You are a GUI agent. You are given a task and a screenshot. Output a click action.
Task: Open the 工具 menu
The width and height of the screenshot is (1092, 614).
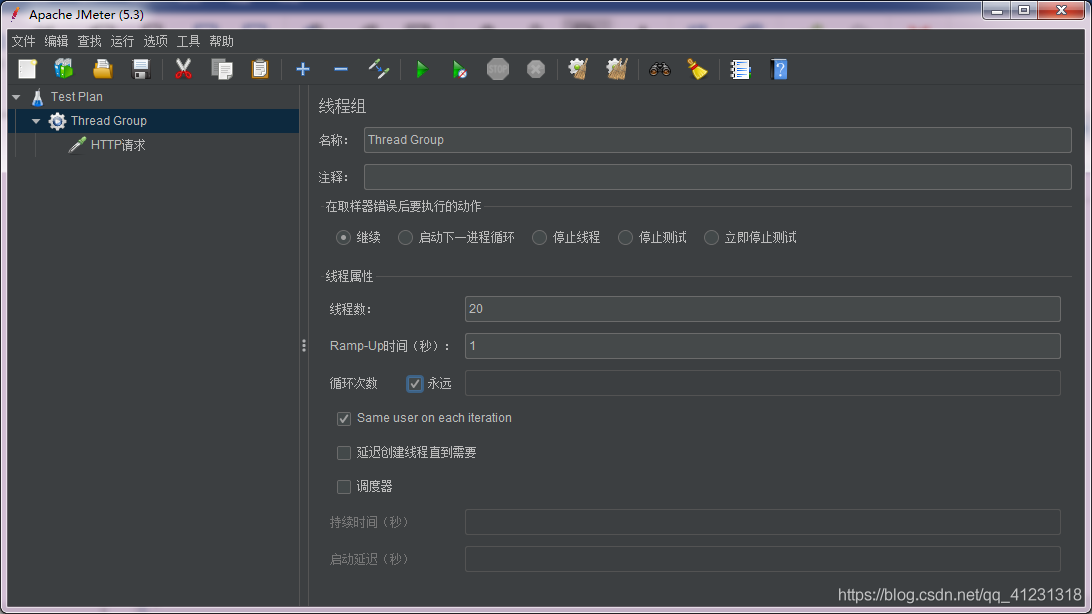point(188,41)
